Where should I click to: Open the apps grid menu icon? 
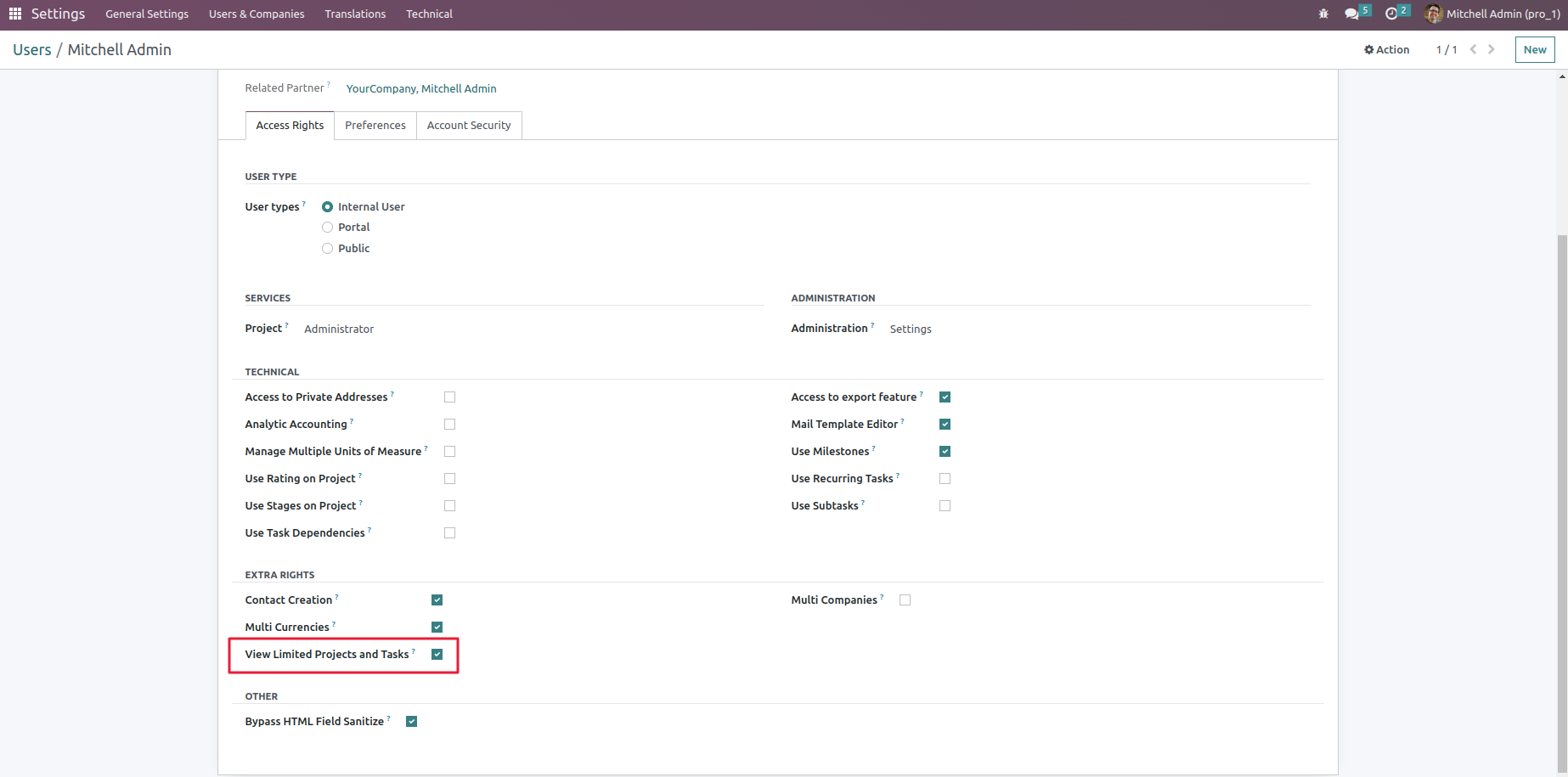pos(15,14)
